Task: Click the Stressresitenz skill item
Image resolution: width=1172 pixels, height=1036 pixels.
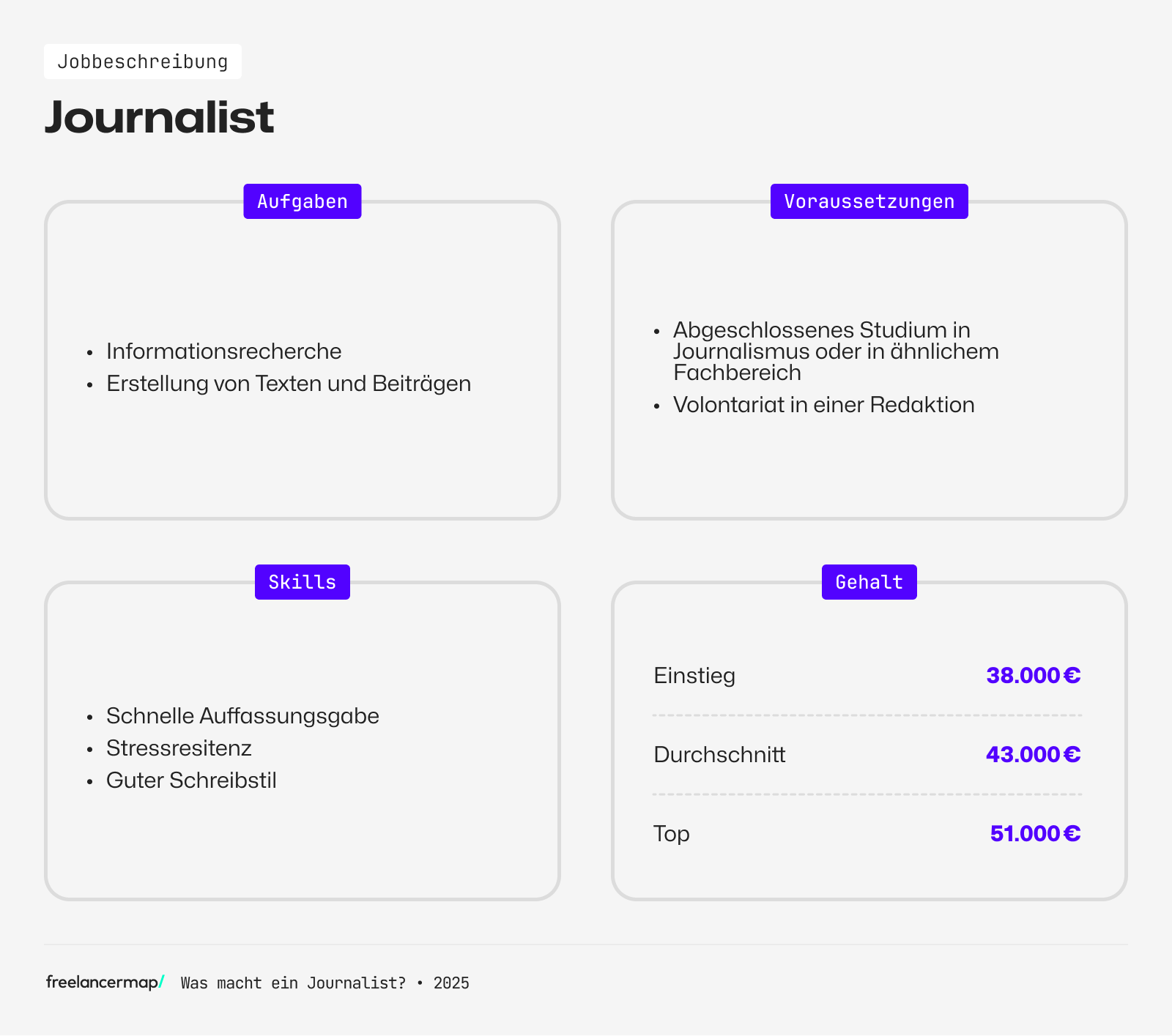Action: click(179, 748)
